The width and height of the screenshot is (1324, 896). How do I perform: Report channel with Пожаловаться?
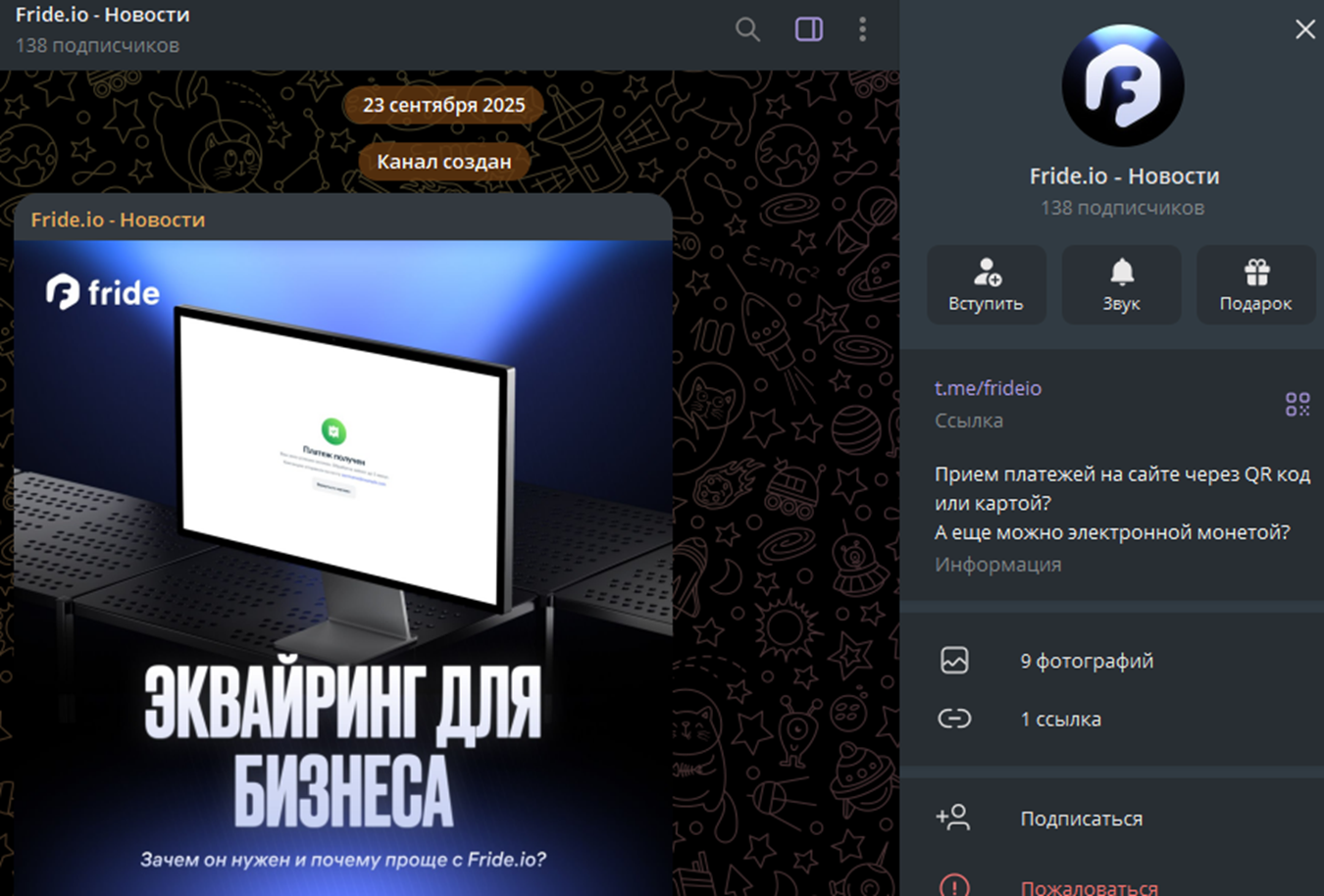[x=1112, y=885]
